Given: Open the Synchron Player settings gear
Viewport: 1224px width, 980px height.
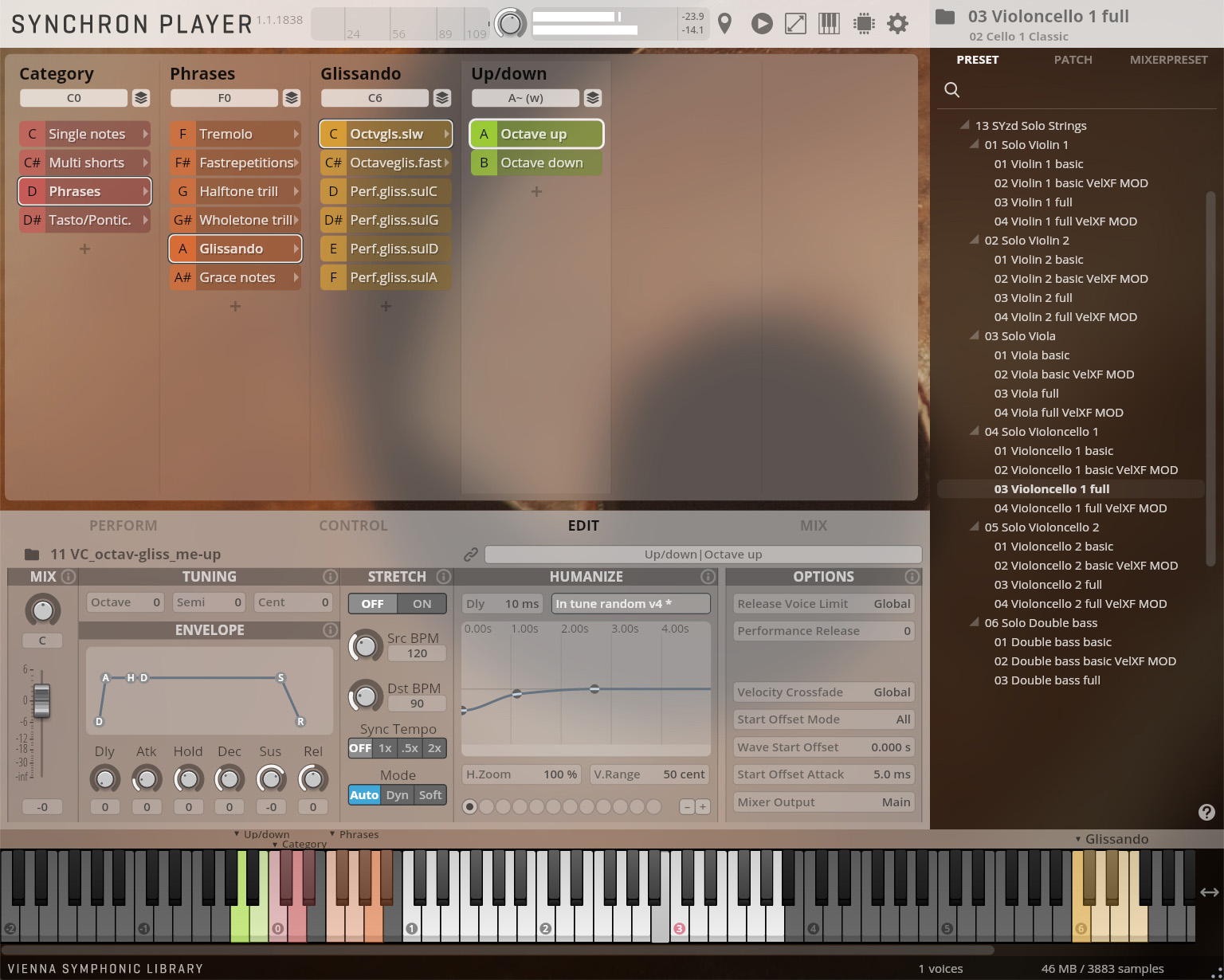Looking at the screenshot, I should click(x=897, y=23).
